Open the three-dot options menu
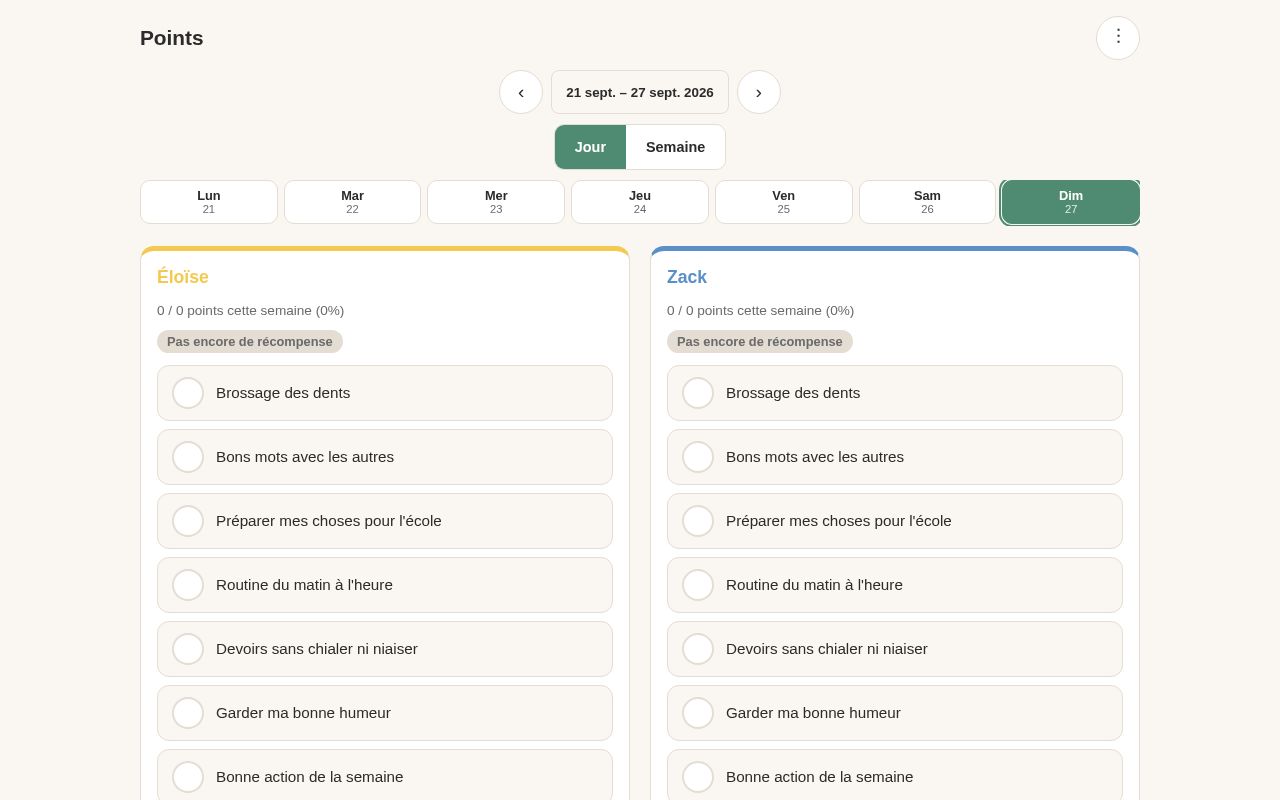Viewport: 1280px width, 800px height. pos(1118,38)
